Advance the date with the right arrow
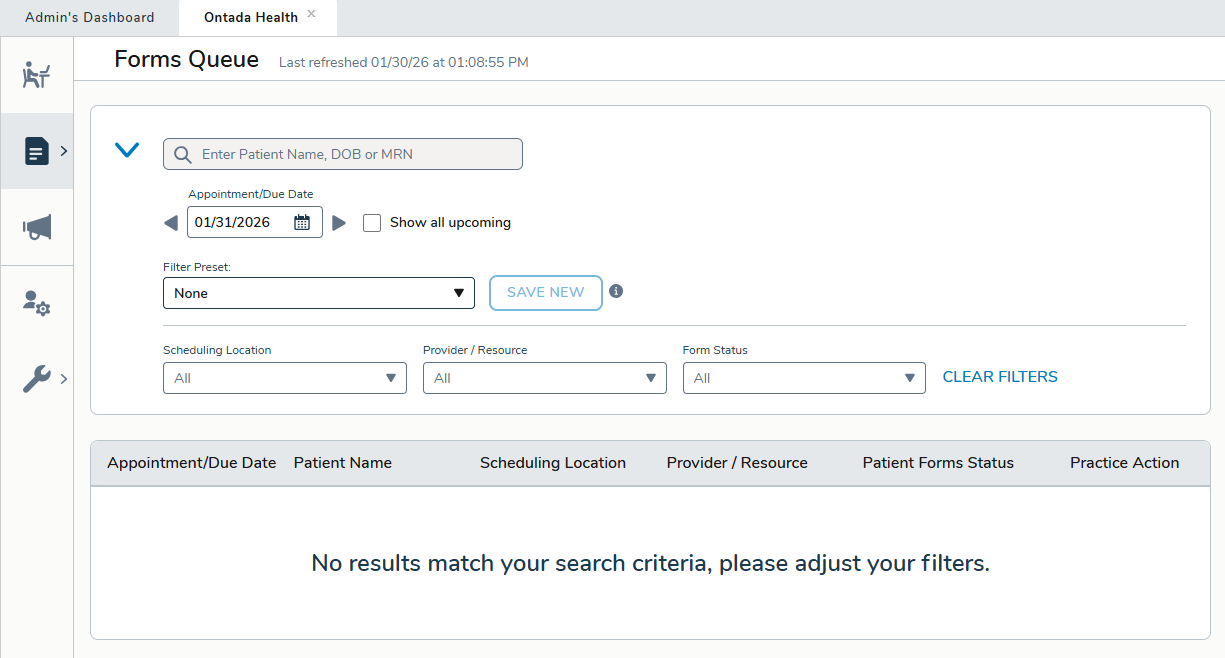Screen dimensions: 1225x658 point(339,222)
